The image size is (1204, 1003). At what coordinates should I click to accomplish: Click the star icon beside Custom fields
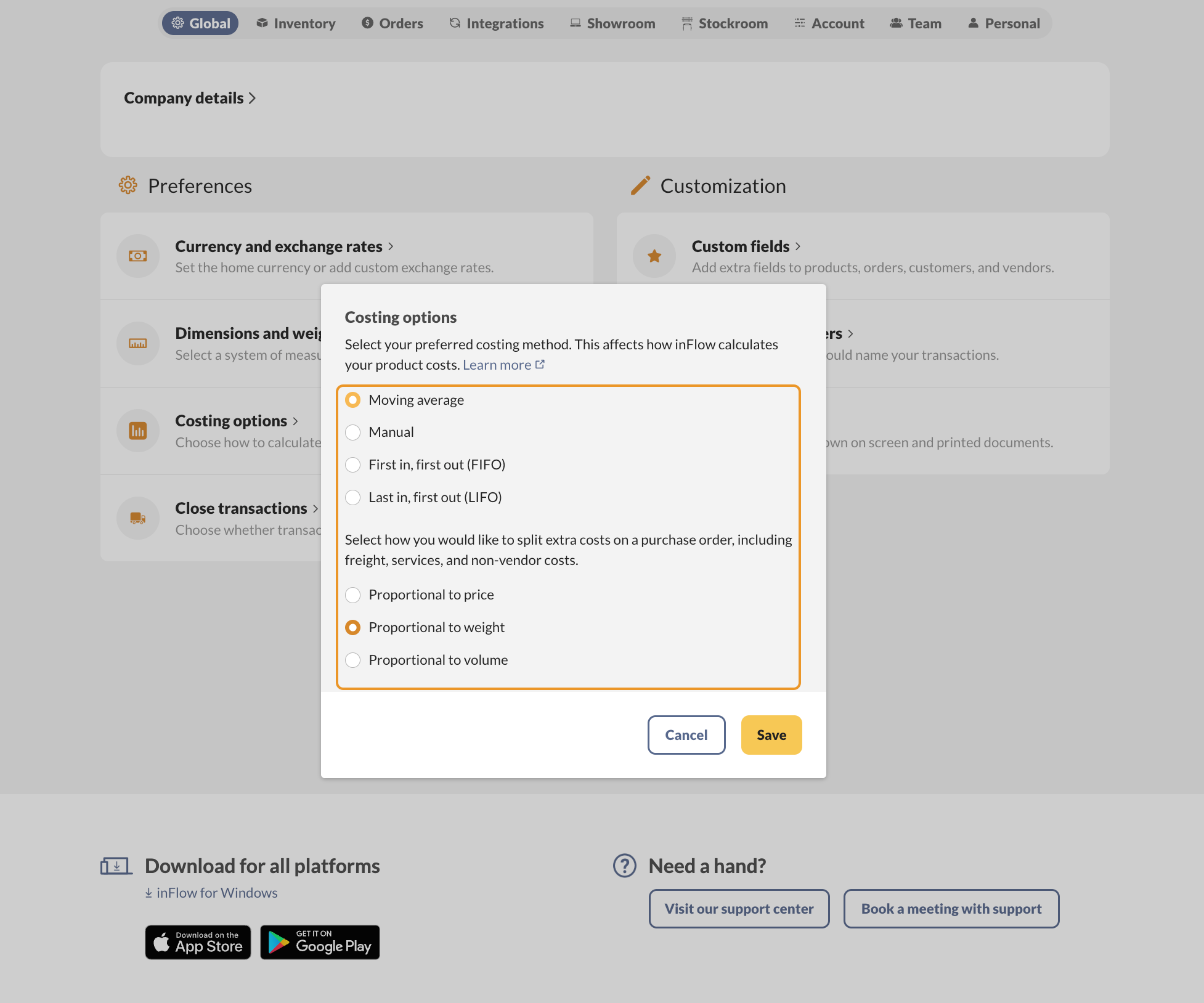(x=654, y=256)
